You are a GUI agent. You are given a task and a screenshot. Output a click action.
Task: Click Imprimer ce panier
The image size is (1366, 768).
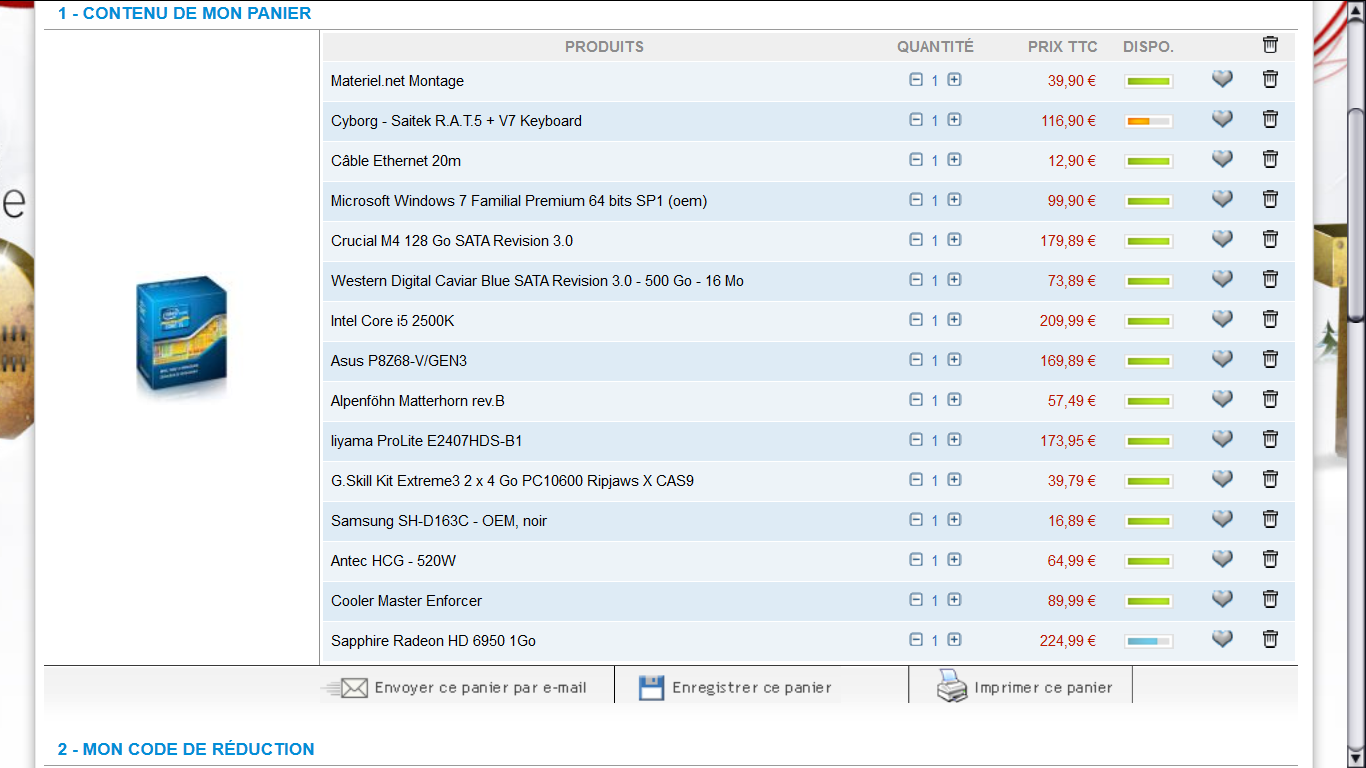[x=1042, y=688]
